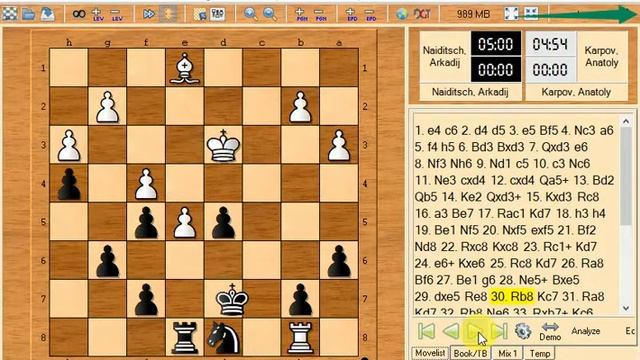Screen dimensions: 640x360
Task: Toggle infinite analysis (infinity icon)
Action: pyautogui.click(x=79, y=14)
